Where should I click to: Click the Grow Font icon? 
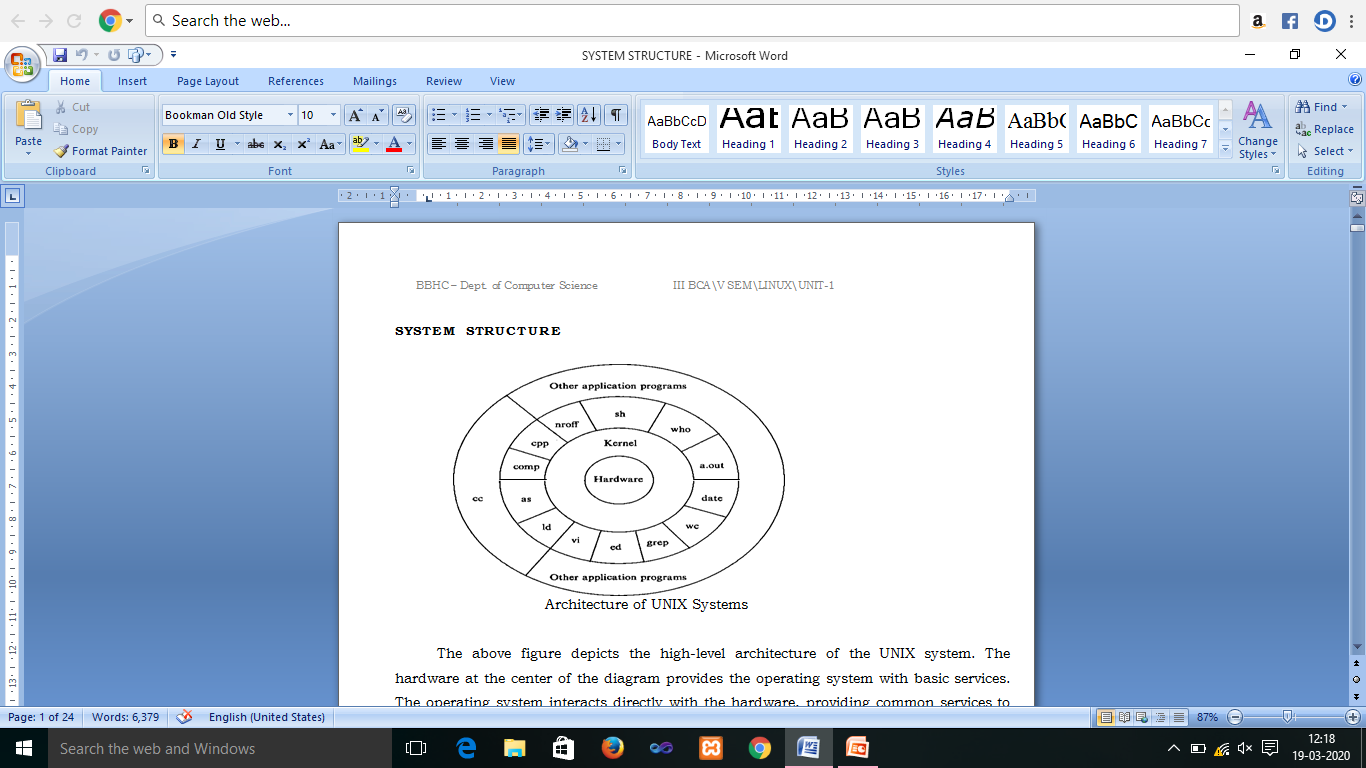point(355,115)
